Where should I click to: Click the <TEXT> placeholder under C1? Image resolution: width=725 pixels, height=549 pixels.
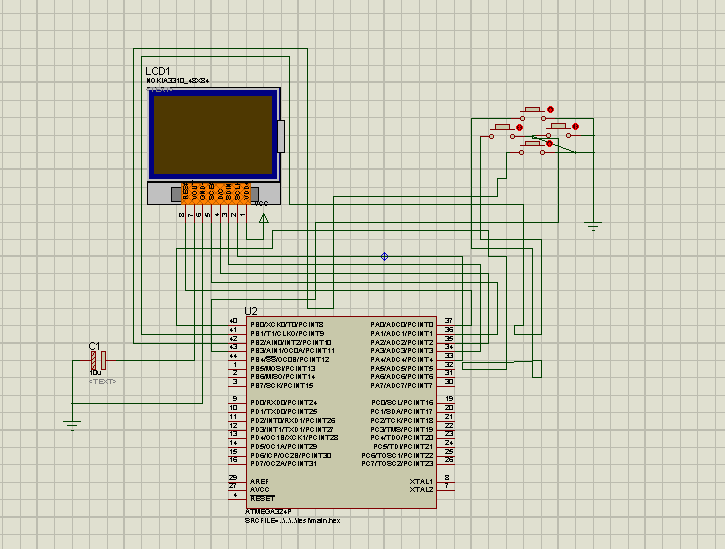tap(102, 382)
